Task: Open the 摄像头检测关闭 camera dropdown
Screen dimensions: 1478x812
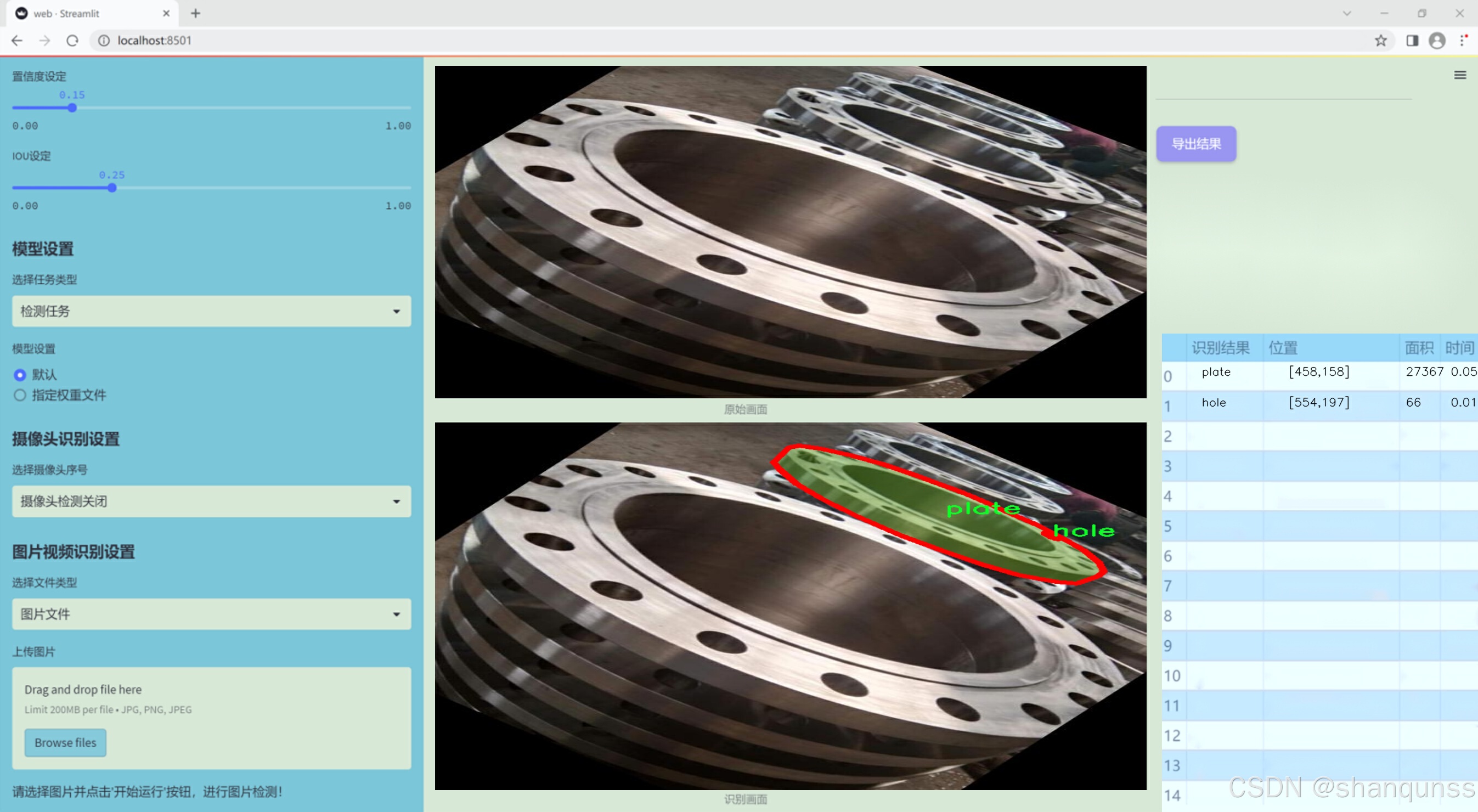Action: [x=211, y=501]
